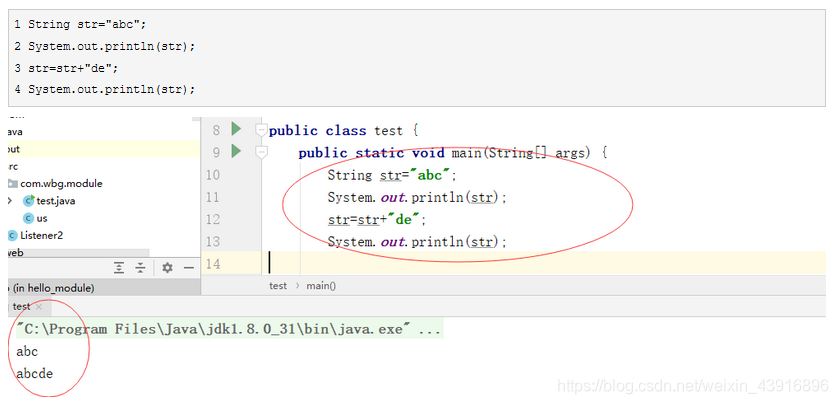Hide the tool window with minus icon
The width and height of the screenshot is (838, 404).
point(189,268)
